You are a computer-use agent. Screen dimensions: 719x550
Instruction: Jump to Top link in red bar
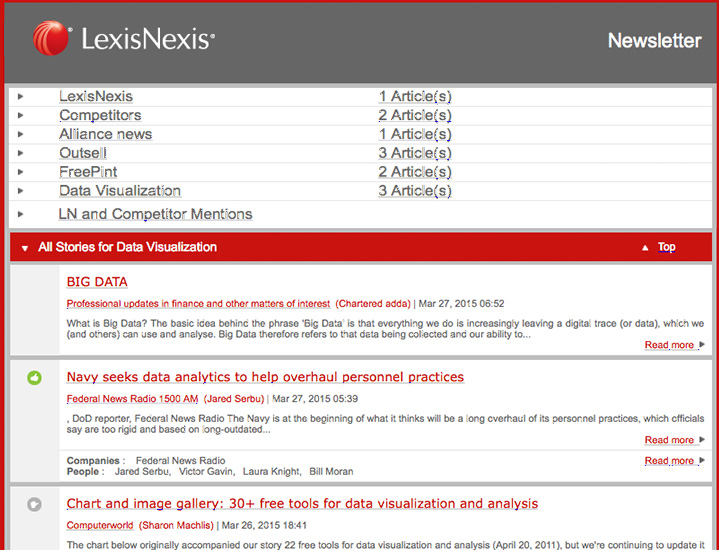[666, 247]
